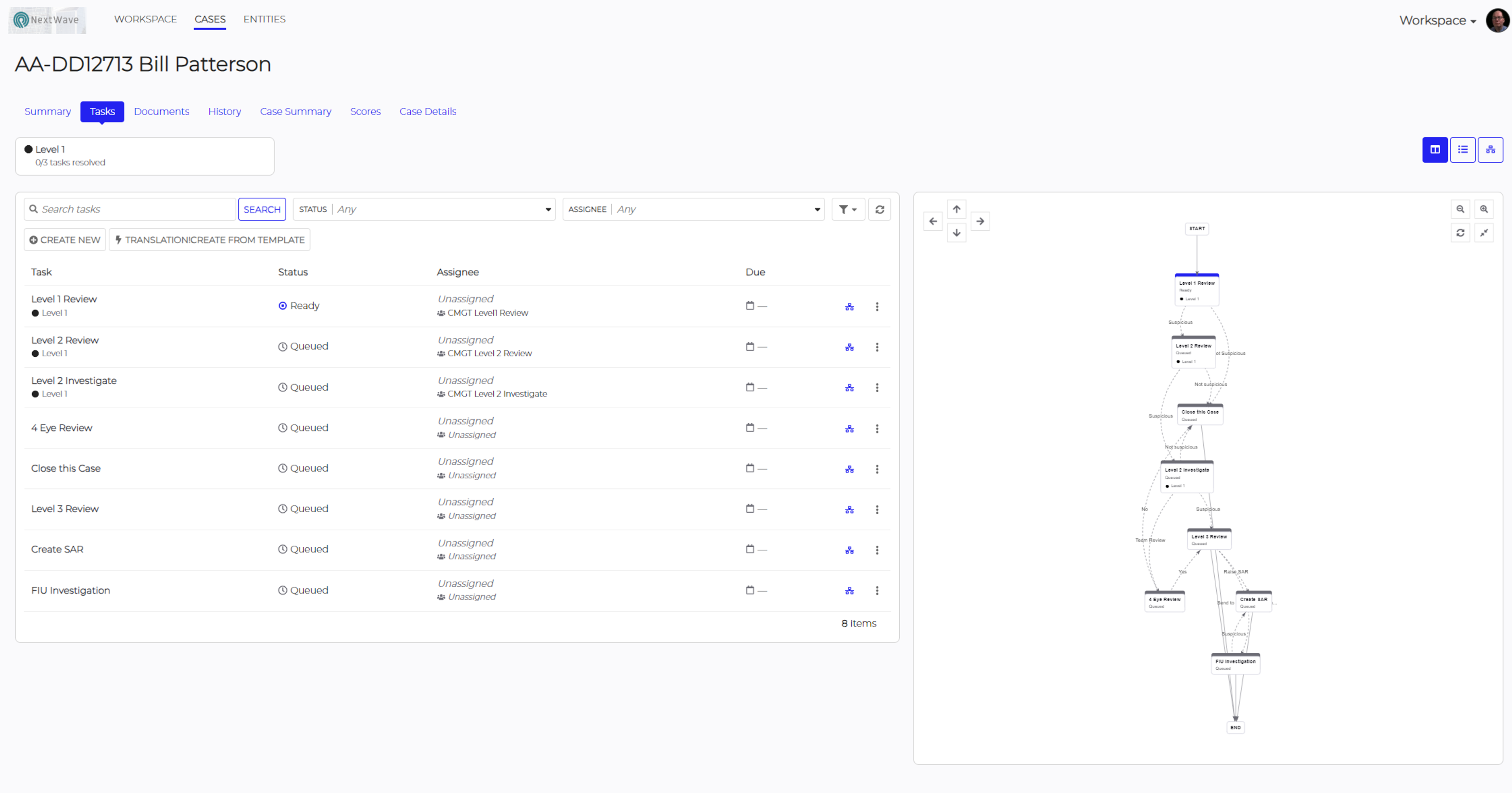Pan workflow diagram up

tap(956, 209)
